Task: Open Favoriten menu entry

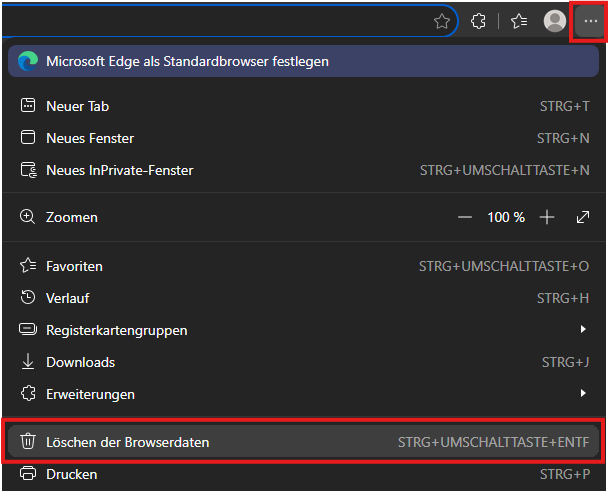Action: click(304, 266)
